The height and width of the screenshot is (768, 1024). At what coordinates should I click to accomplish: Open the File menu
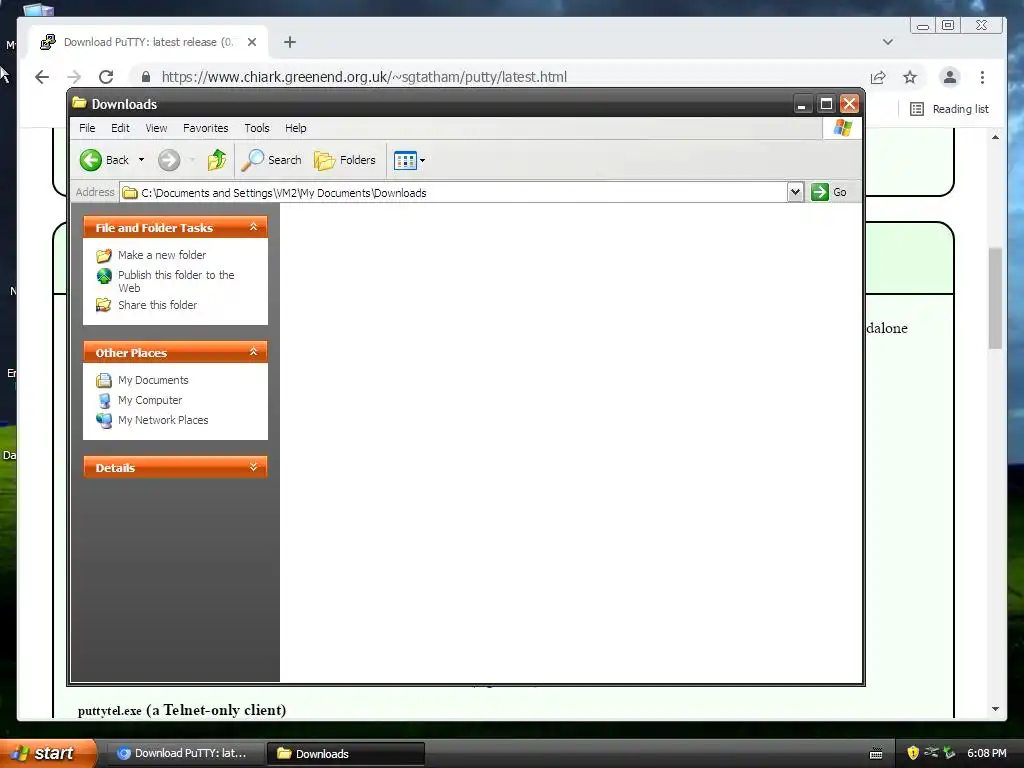pyautogui.click(x=87, y=128)
